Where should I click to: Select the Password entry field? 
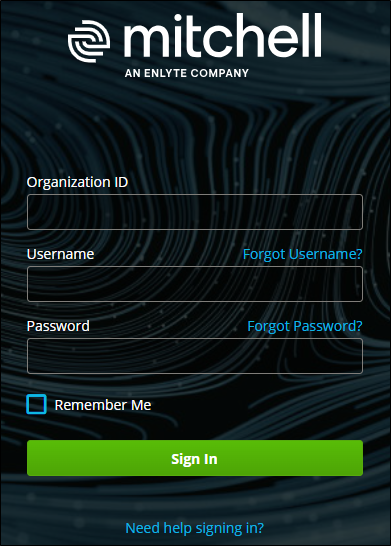click(195, 356)
